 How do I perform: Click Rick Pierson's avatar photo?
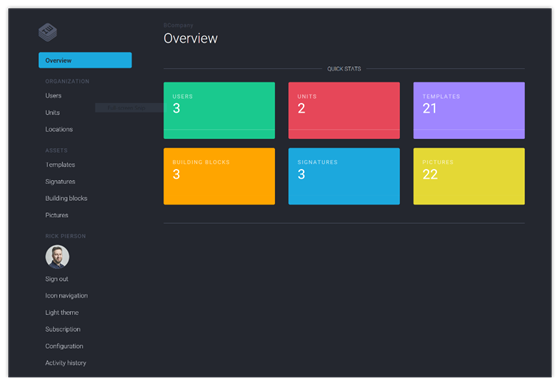point(57,257)
